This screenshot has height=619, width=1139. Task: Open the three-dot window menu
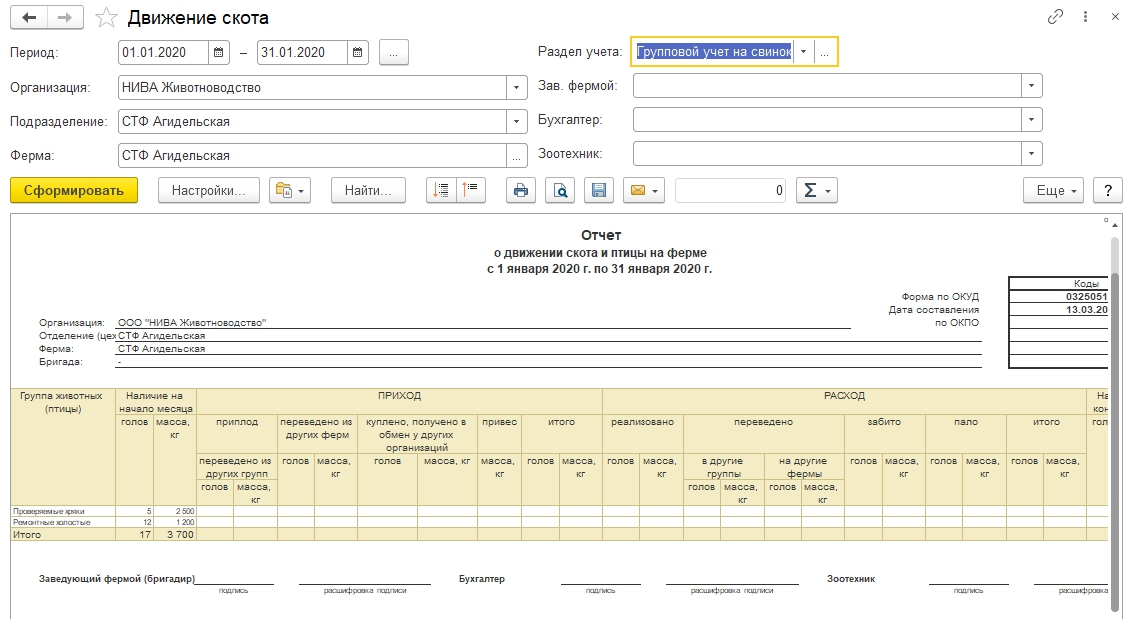pos(1085,17)
